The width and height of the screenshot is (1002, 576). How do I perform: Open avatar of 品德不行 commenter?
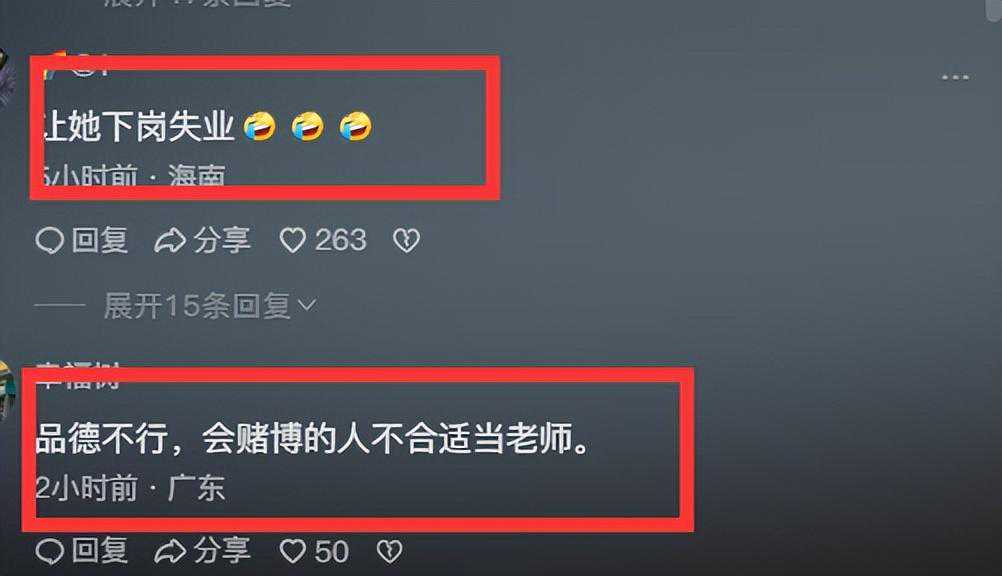point(6,389)
